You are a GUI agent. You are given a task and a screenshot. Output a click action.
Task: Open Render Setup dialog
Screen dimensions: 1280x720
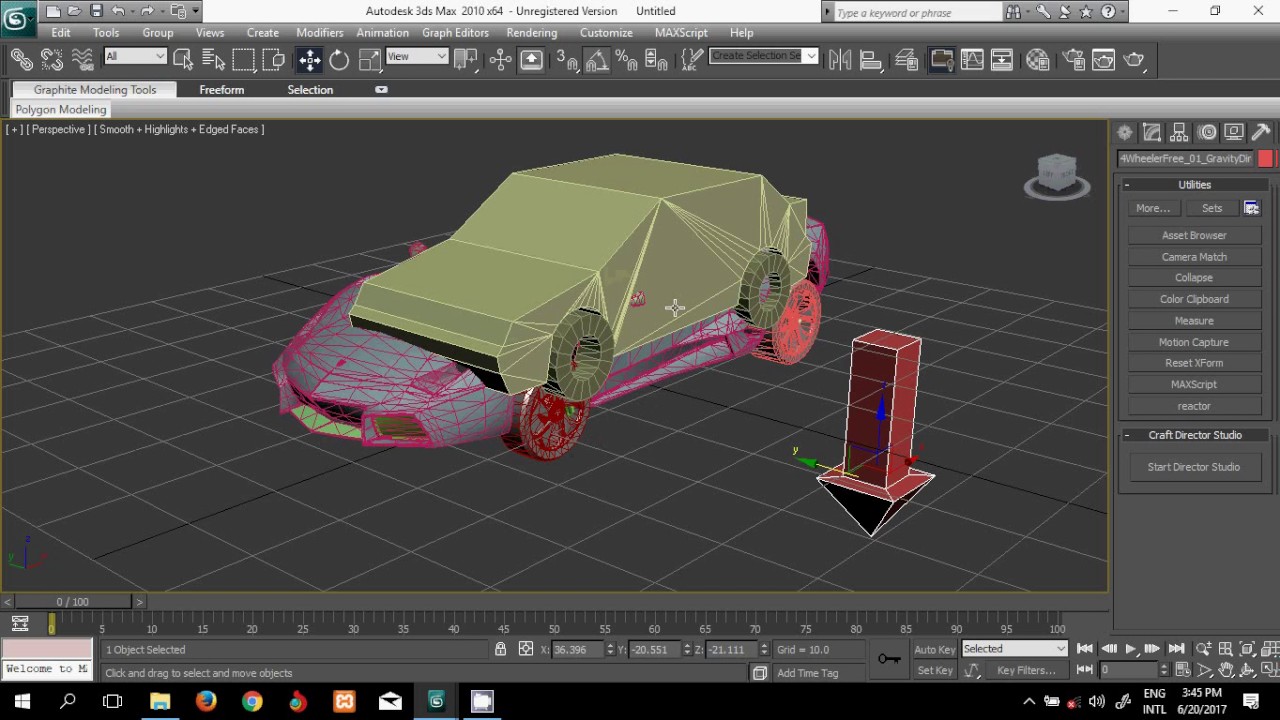1074,60
